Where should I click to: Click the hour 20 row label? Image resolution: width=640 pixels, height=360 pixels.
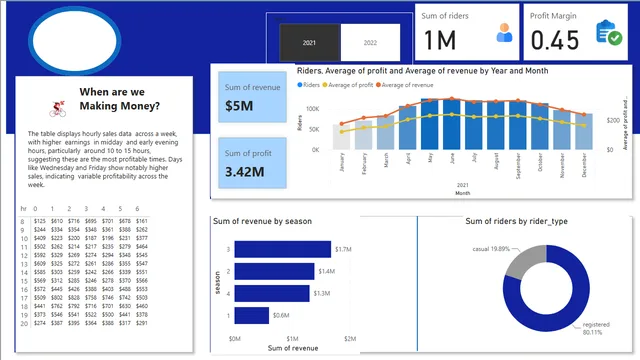24,324
